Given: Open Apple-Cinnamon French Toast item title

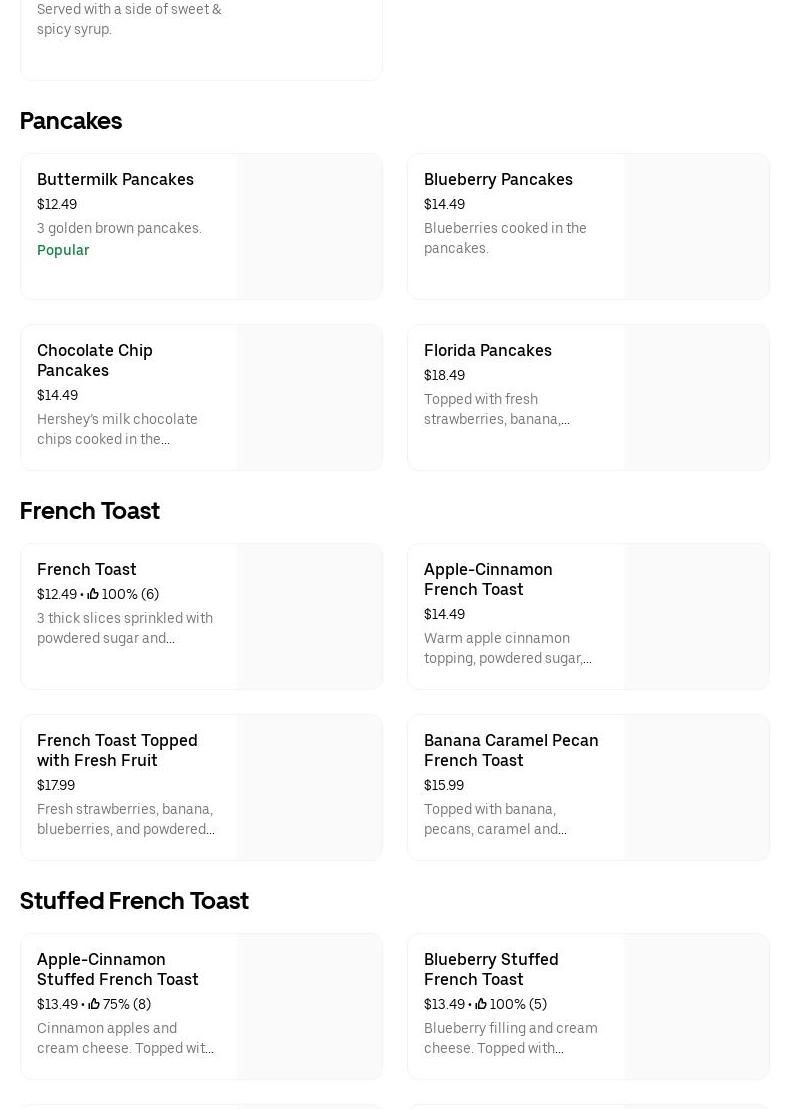Looking at the screenshot, I should click(488, 579).
